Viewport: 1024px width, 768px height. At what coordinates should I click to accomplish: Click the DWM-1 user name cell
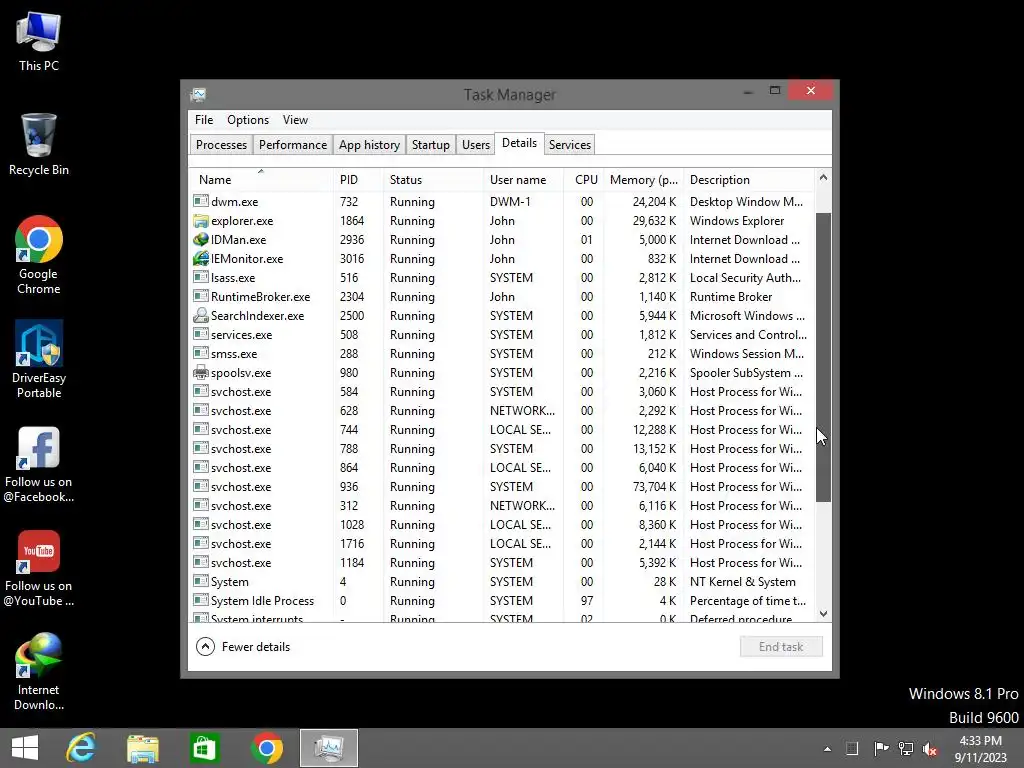(510, 202)
